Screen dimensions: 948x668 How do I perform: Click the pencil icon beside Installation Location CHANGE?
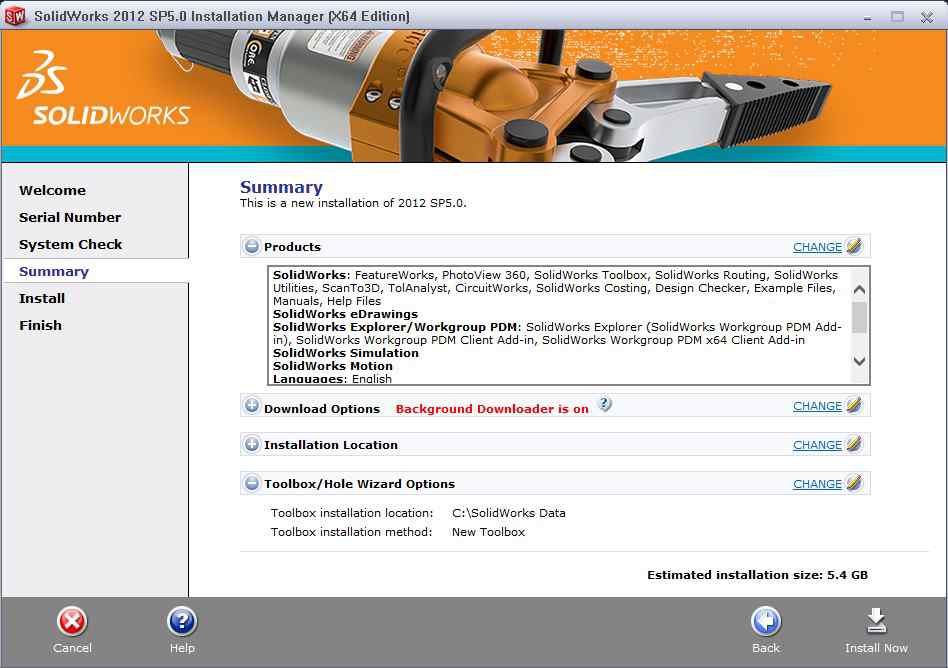point(854,444)
